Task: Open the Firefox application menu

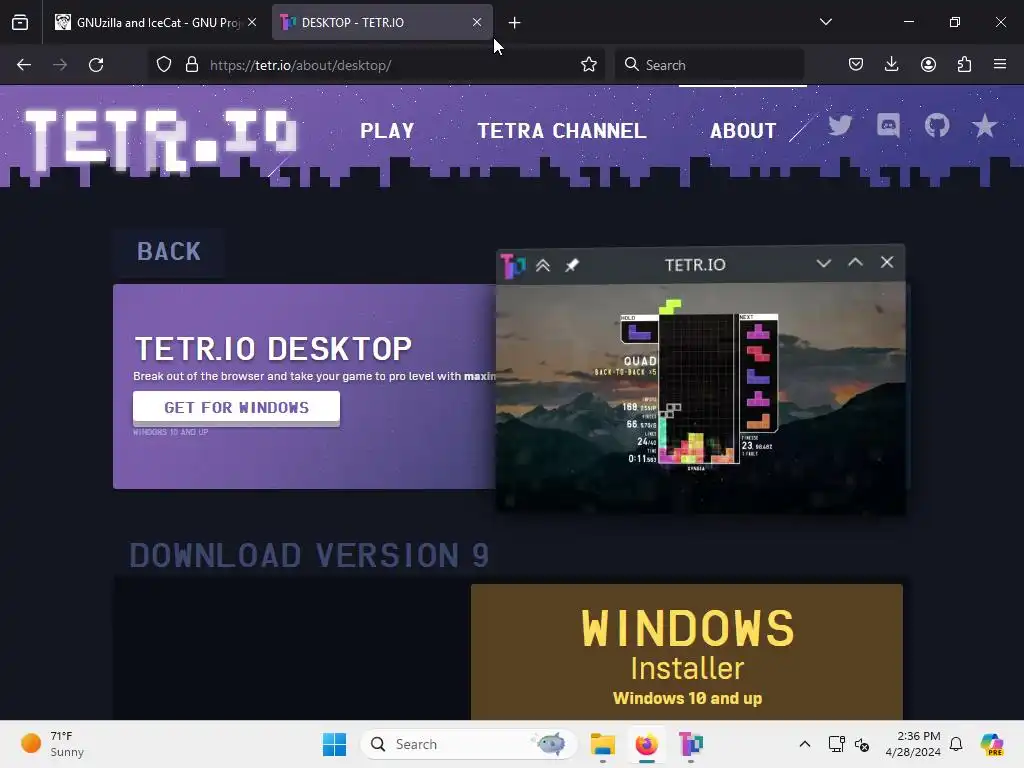Action: [x=1000, y=65]
